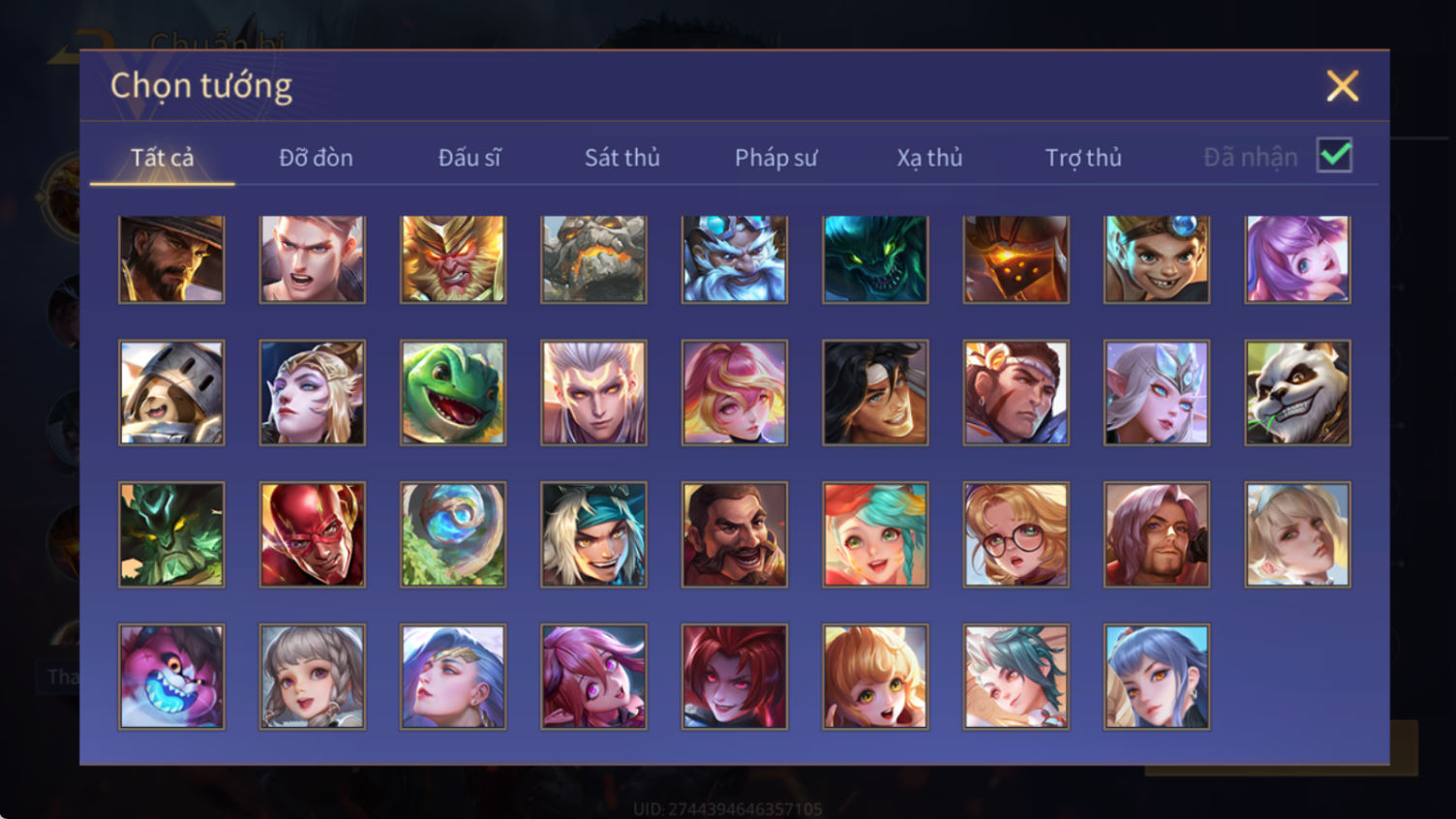Viewport: 1456px width, 819px height.
Task: Close the Chọn tướng dialog
Action: point(1342,85)
